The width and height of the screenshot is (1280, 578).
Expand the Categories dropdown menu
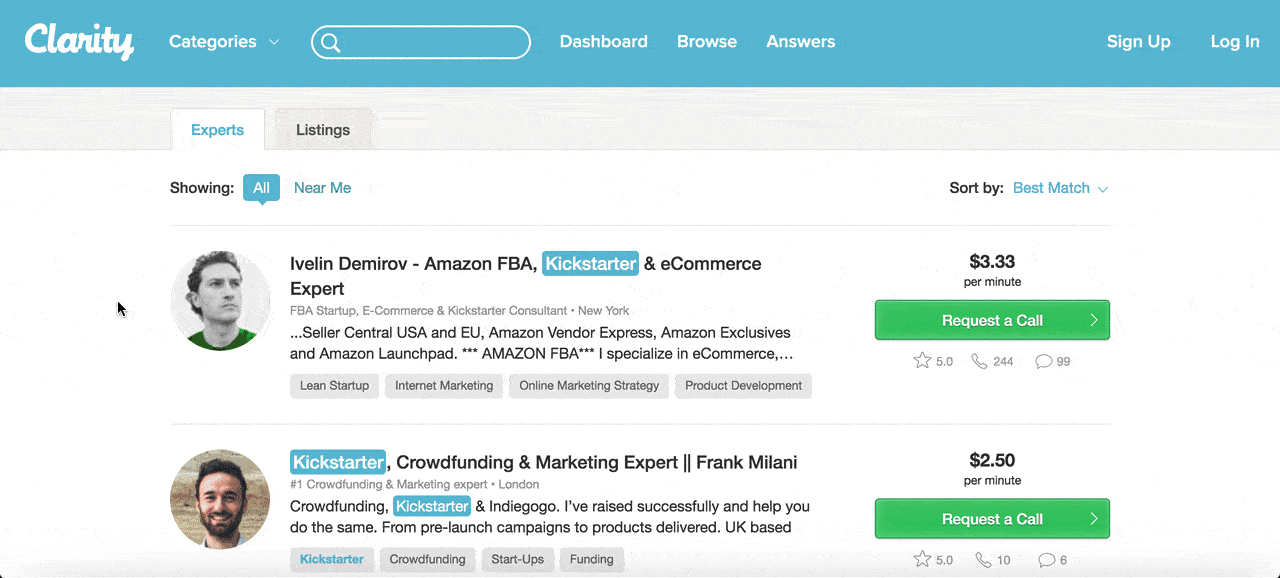[x=224, y=42]
